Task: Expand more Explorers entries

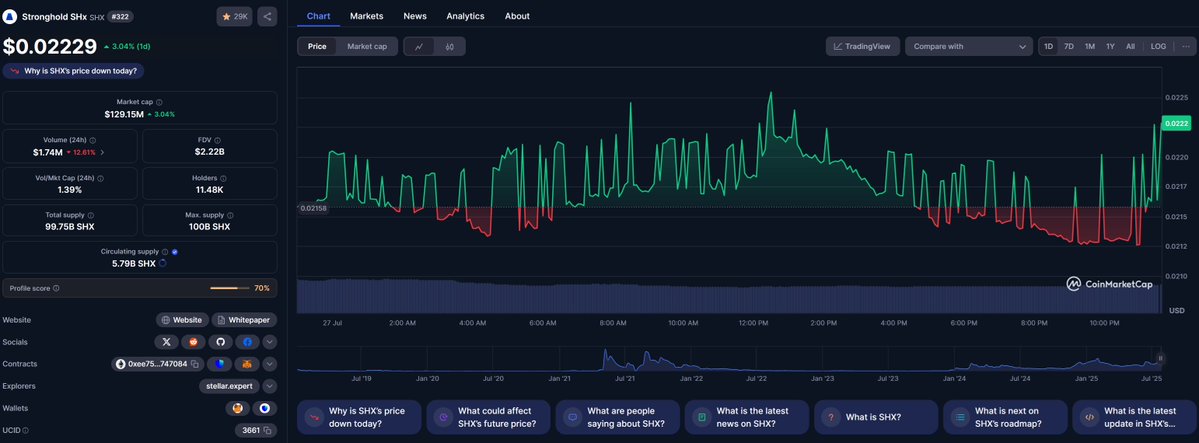Action: point(269,386)
